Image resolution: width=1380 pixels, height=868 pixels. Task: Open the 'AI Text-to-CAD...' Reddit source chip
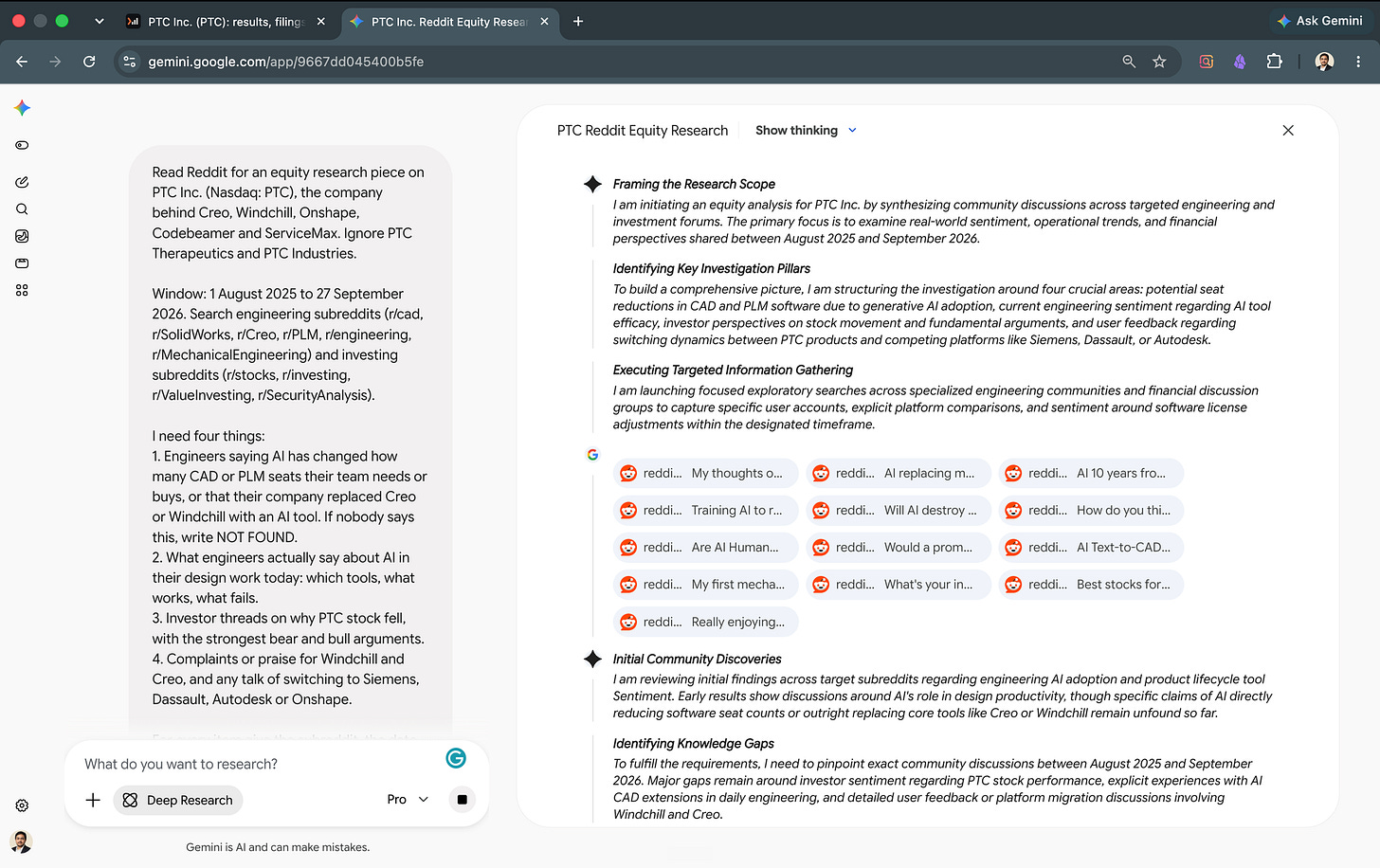click(1091, 548)
